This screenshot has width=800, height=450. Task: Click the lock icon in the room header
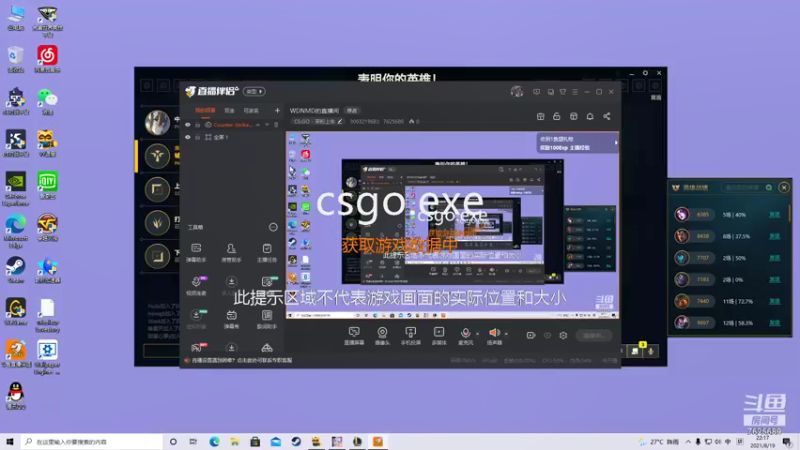coord(557,116)
